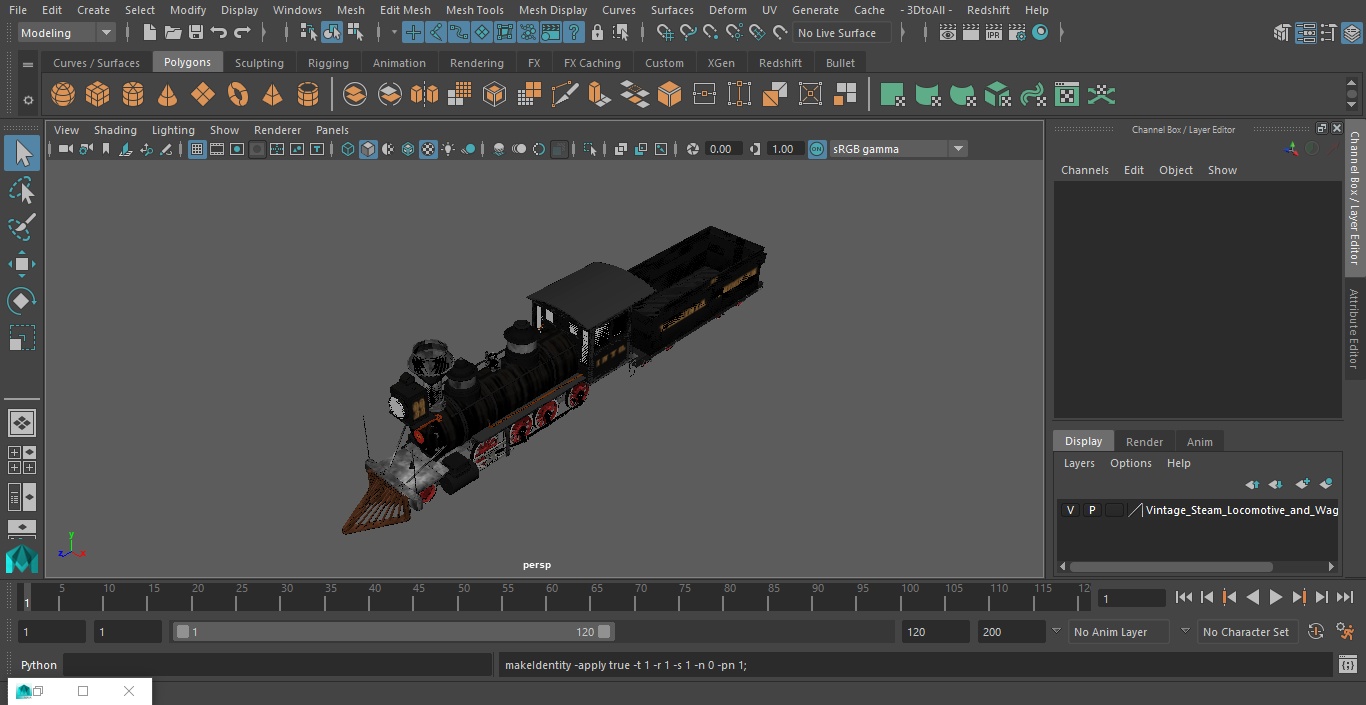The image size is (1366, 705).
Task: Select the Rotate tool in toolbox
Action: pyautogui.click(x=21, y=301)
